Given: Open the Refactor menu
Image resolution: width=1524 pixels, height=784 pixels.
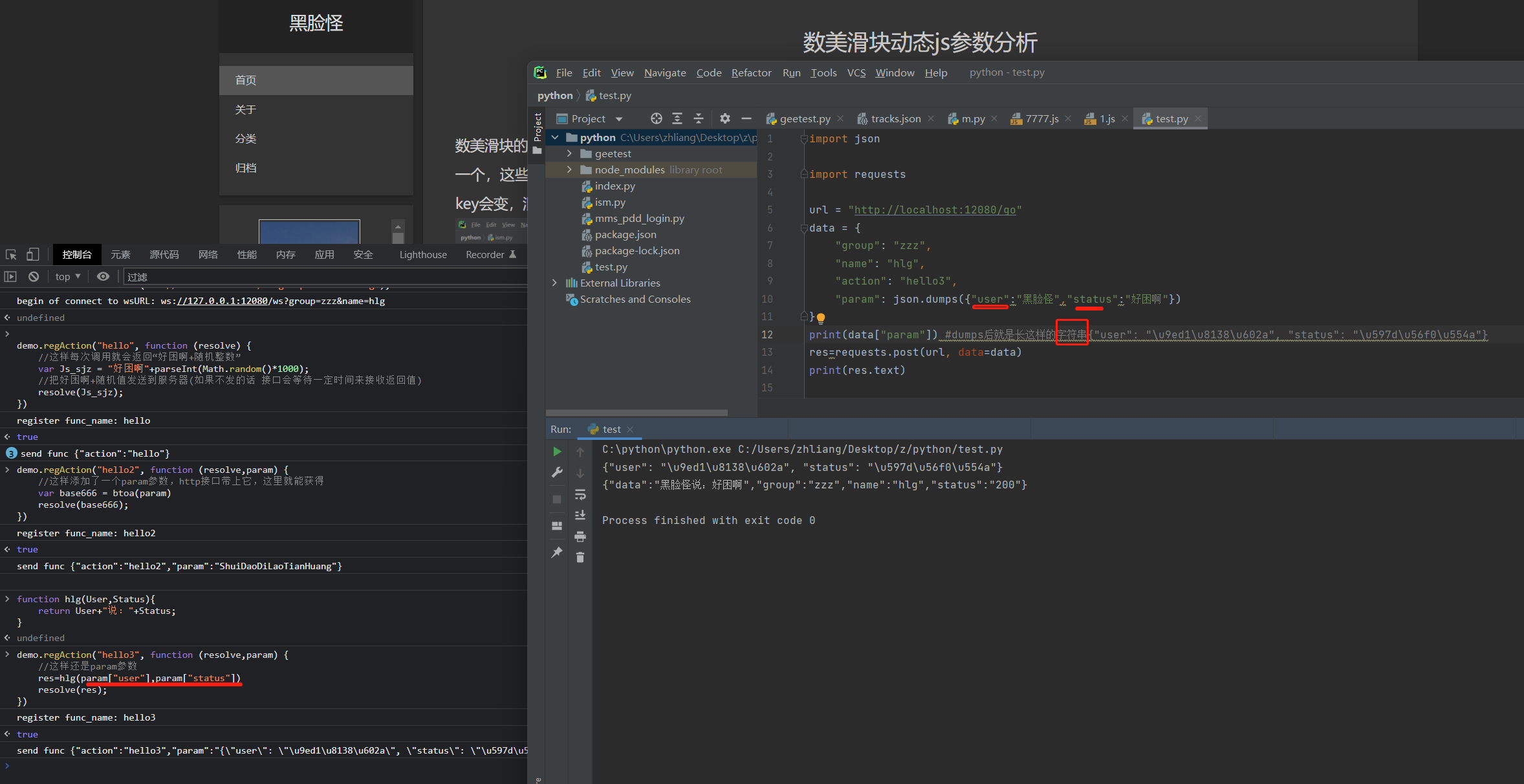Looking at the screenshot, I should [x=751, y=73].
